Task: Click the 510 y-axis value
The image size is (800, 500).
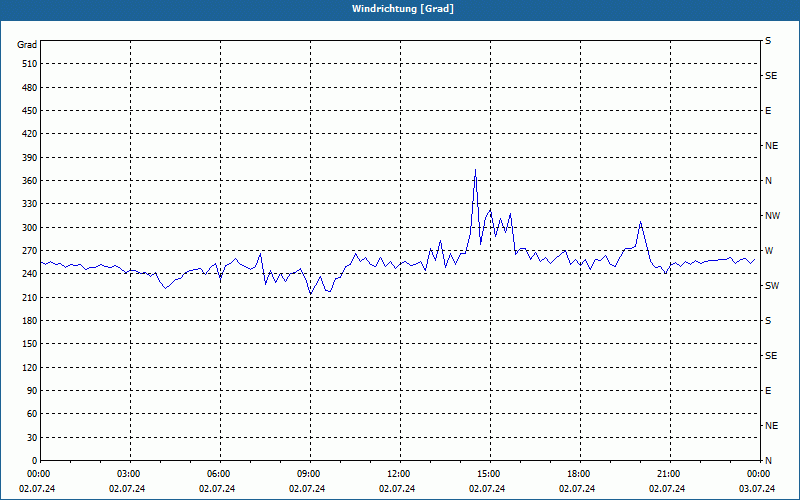Action: pyautogui.click(x=30, y=64)
